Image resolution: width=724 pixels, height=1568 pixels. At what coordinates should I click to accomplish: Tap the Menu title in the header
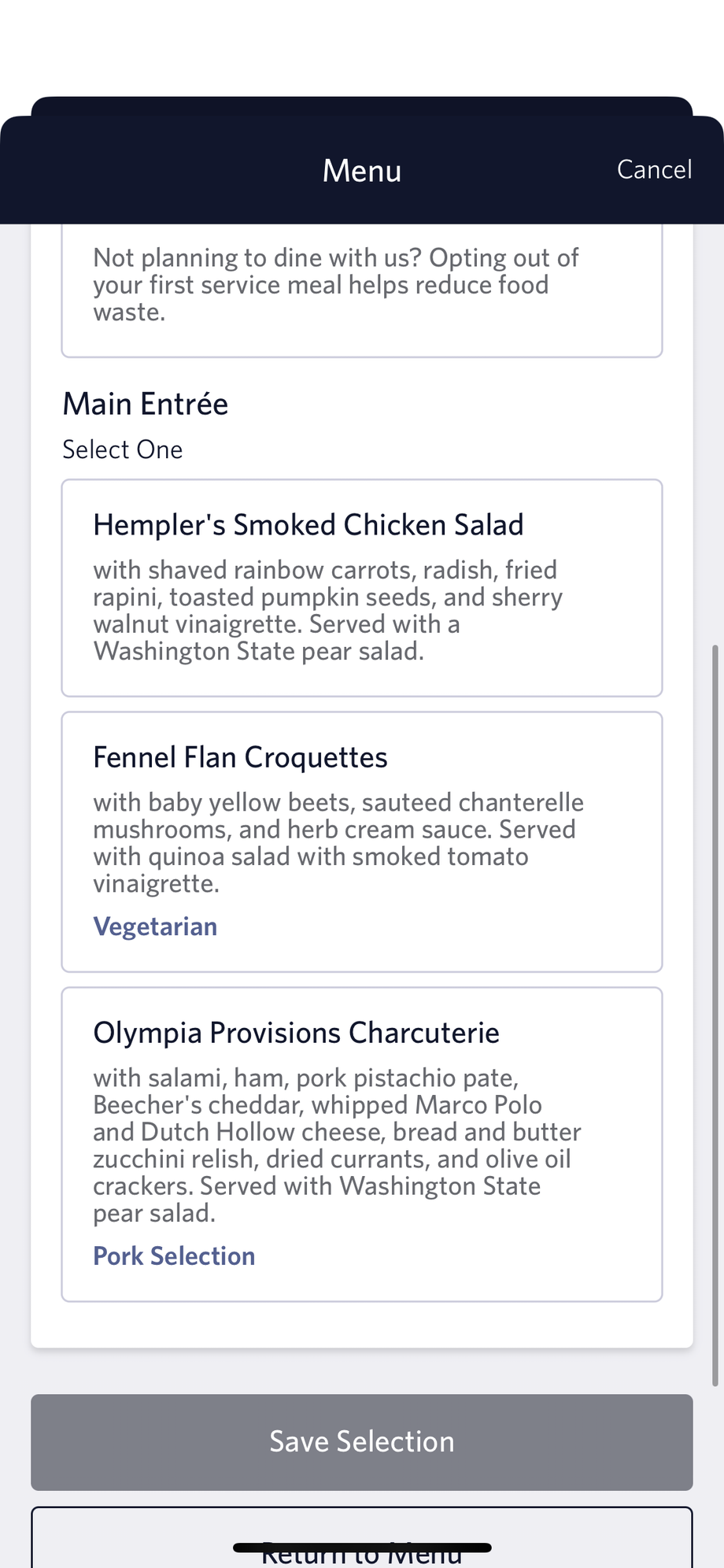pyautogui.click(x=361, y=171)
